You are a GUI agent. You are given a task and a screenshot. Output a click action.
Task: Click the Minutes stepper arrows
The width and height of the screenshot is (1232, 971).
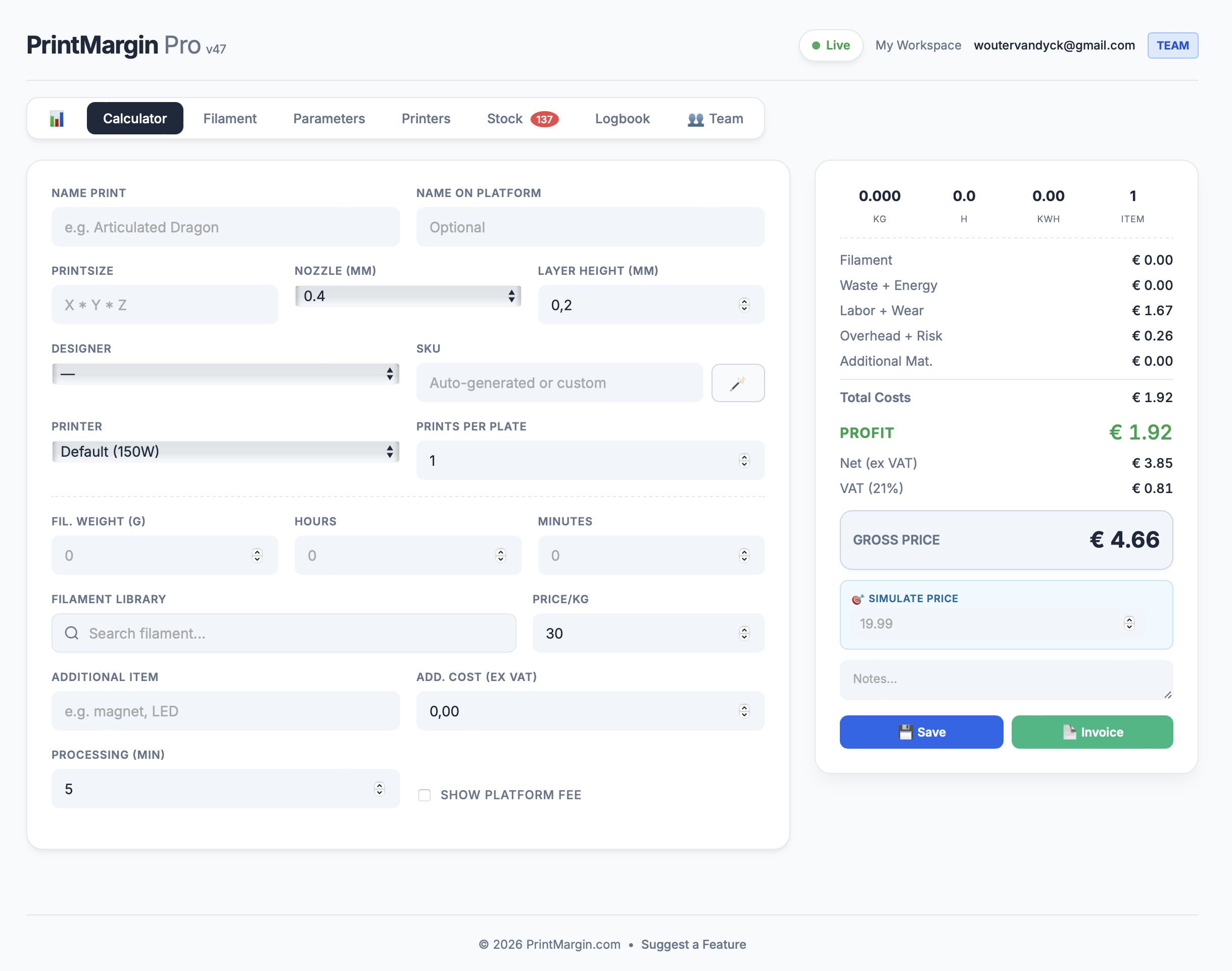pyautogui.click(x=744, y=555)
